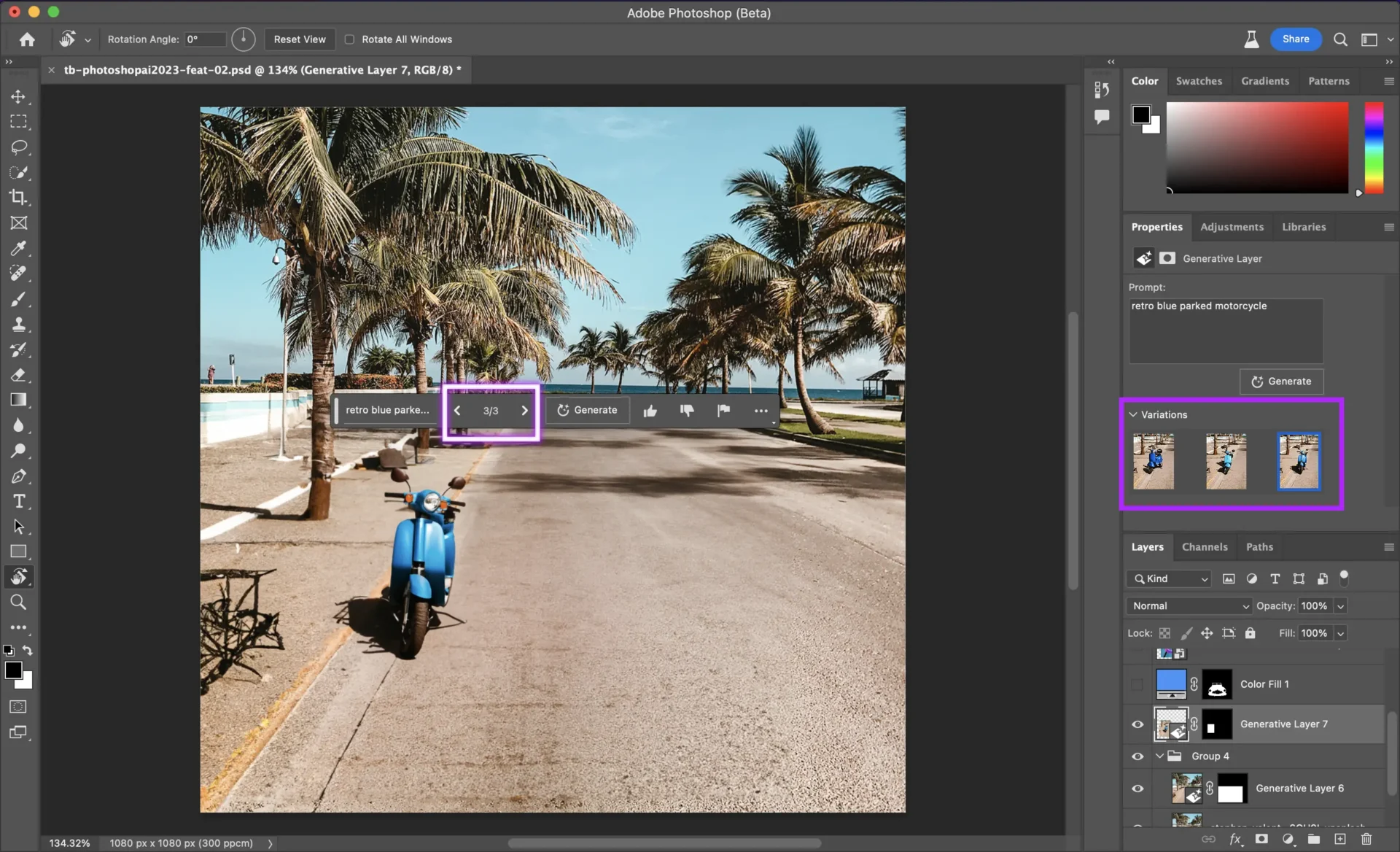Switch to the Adjustments tab

tap(1232, 226)
